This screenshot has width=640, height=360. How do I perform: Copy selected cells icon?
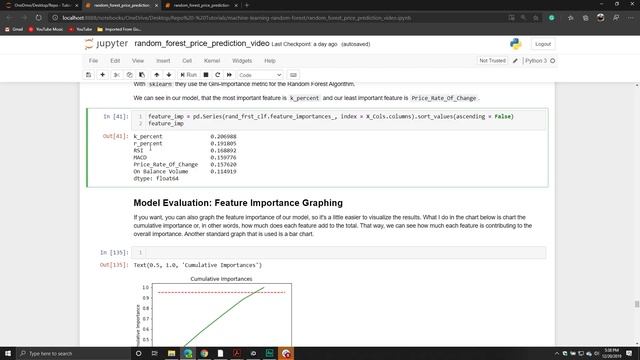(x=129, y=75)
